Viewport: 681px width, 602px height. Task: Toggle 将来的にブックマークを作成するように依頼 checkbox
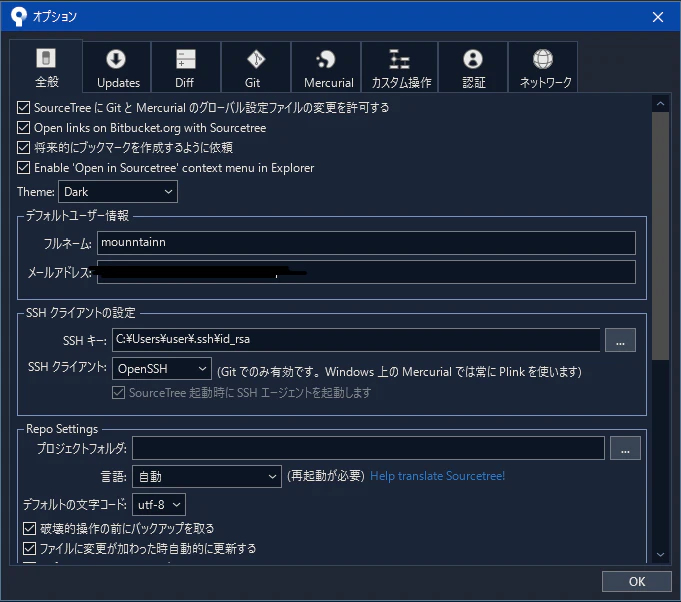(x=23, y=148)
